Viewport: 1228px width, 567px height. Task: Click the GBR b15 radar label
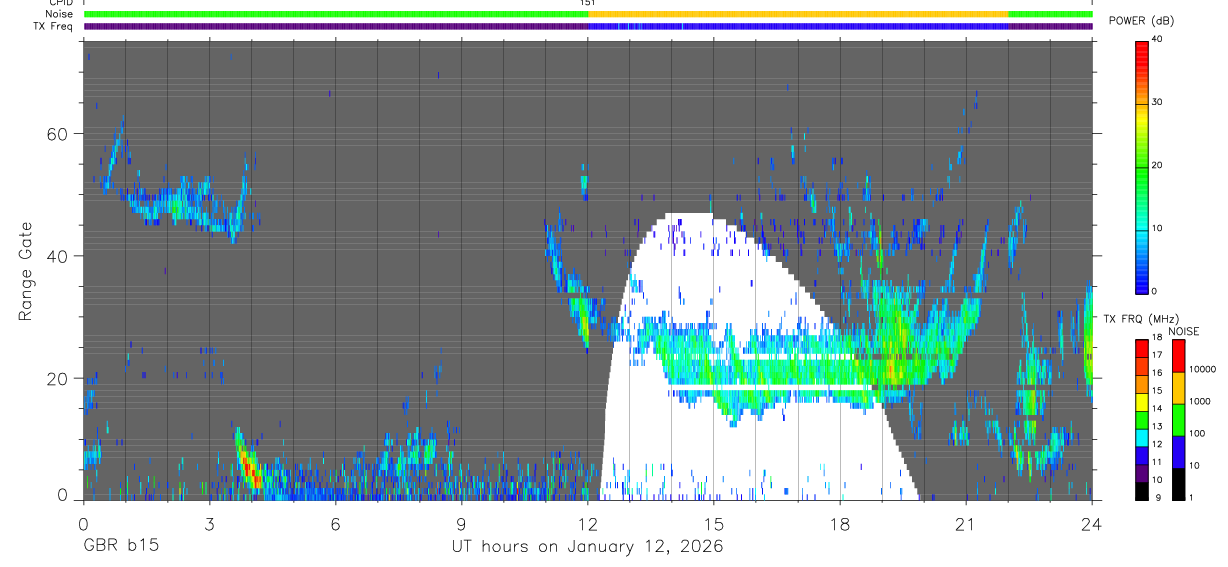pyautogui.click(x=120, y=547)
